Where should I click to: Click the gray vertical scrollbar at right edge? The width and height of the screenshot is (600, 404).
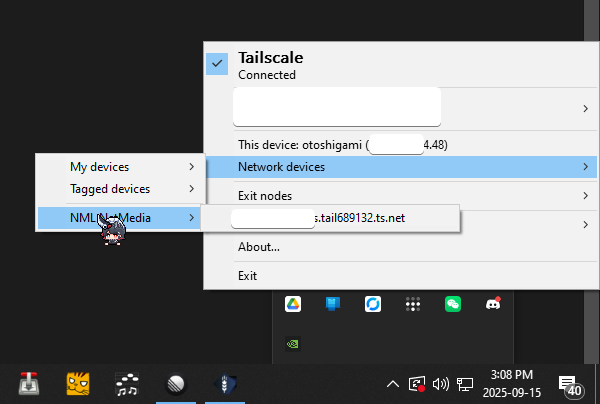(x=592, y=19)
